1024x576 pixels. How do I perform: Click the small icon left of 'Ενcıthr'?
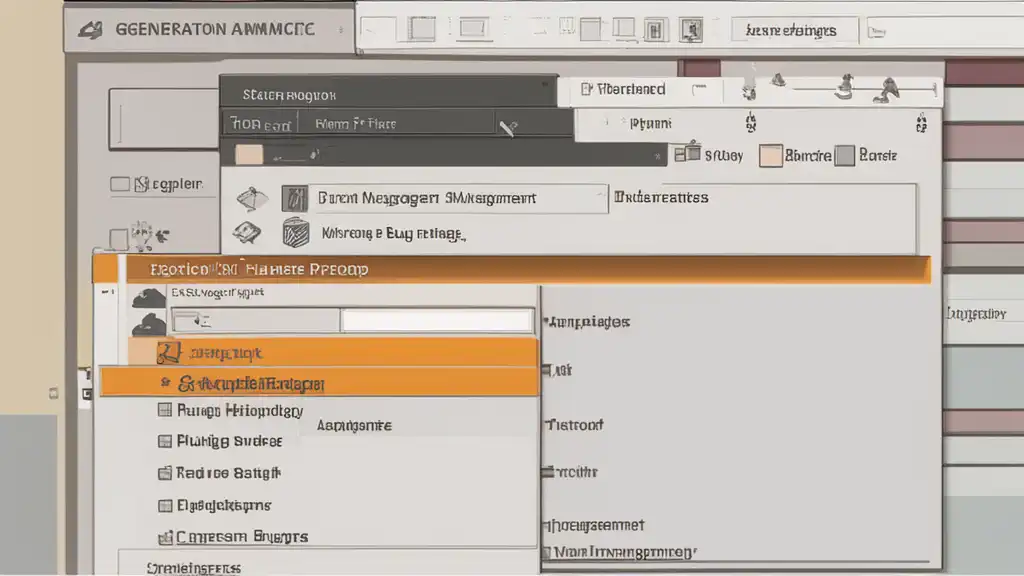(x=547, y=472)
